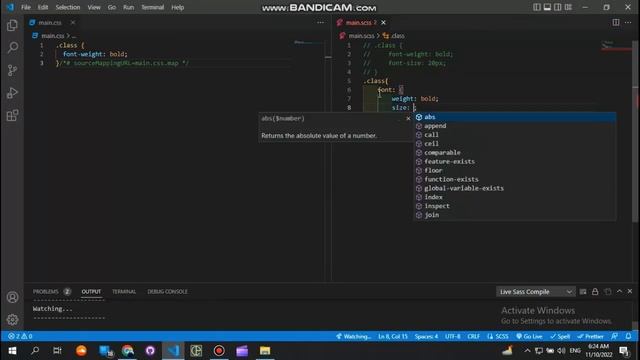Viewport: 640px width, 360px height.
Task: Switch to the Debug Console tab
Action: [167, 291]
